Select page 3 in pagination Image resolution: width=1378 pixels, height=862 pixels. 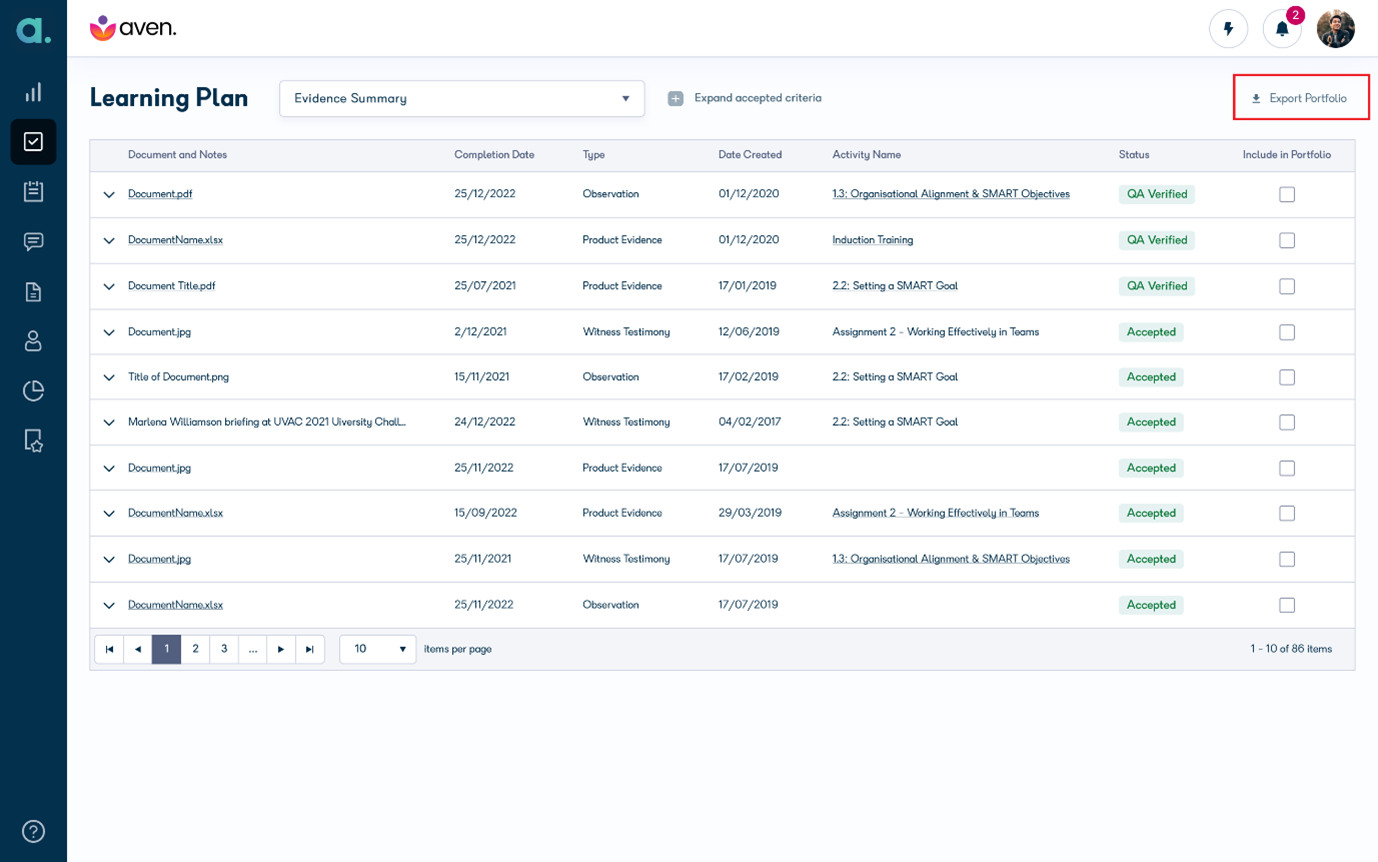coord(224,649)
